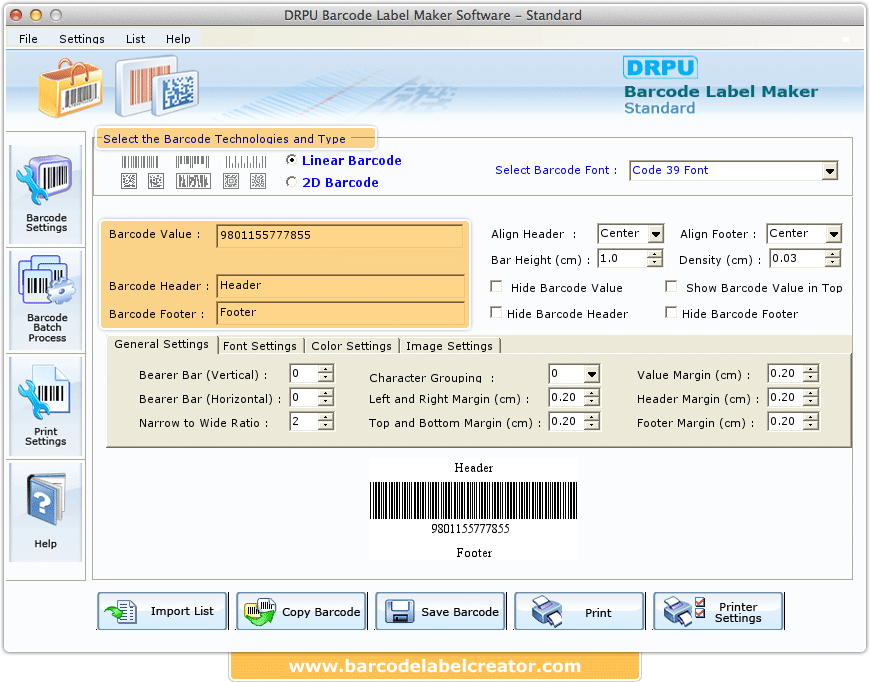
Task: Click the Copy Barcode button label
Action: (x=321, y=612)
